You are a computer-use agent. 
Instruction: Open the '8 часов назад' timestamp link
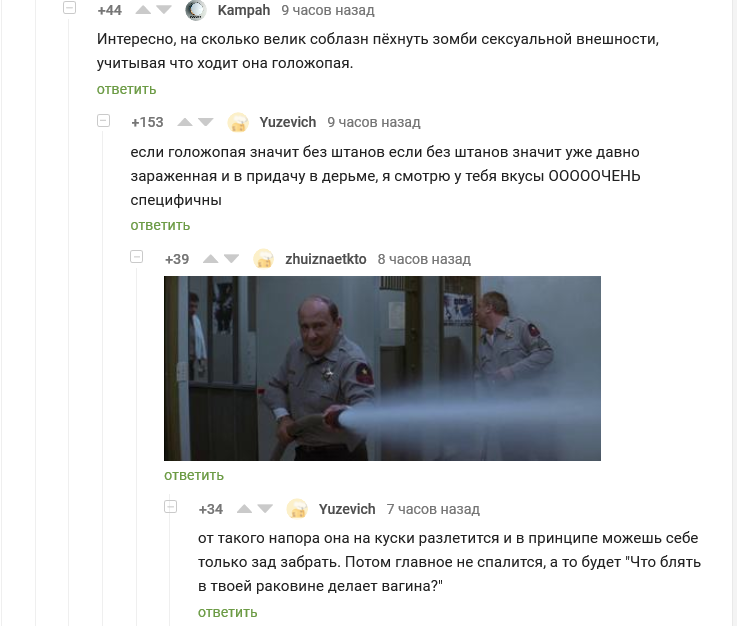424,259
